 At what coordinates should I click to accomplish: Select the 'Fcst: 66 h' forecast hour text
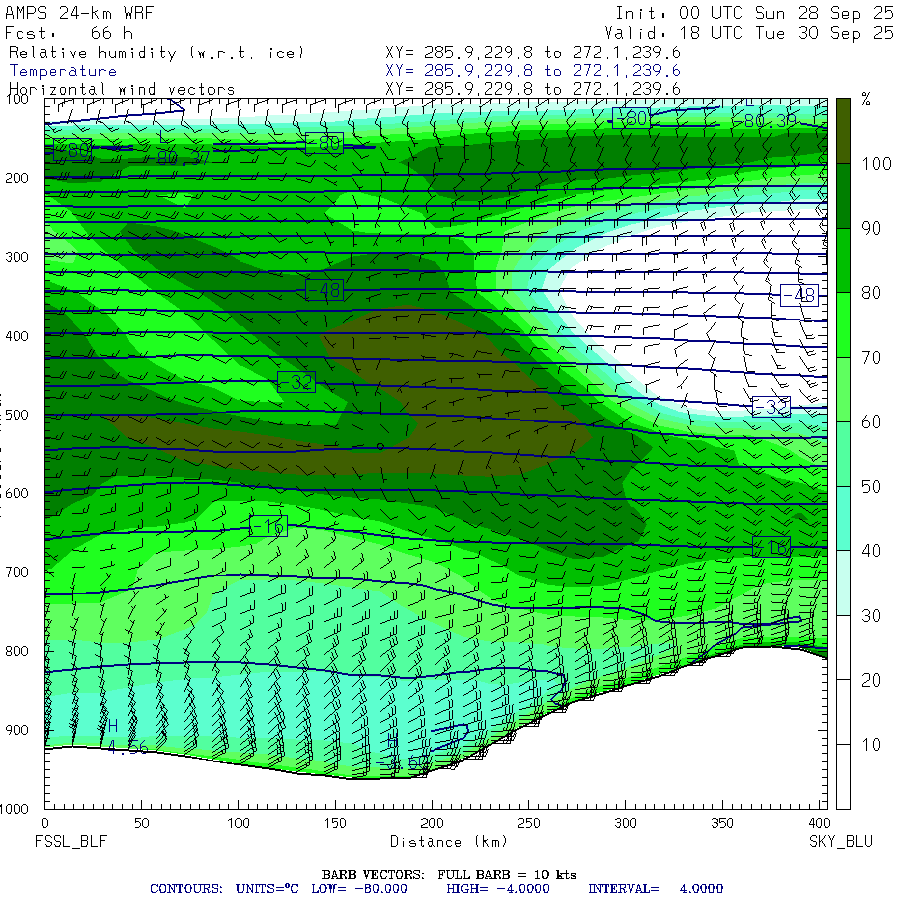[x=69, y=33]
